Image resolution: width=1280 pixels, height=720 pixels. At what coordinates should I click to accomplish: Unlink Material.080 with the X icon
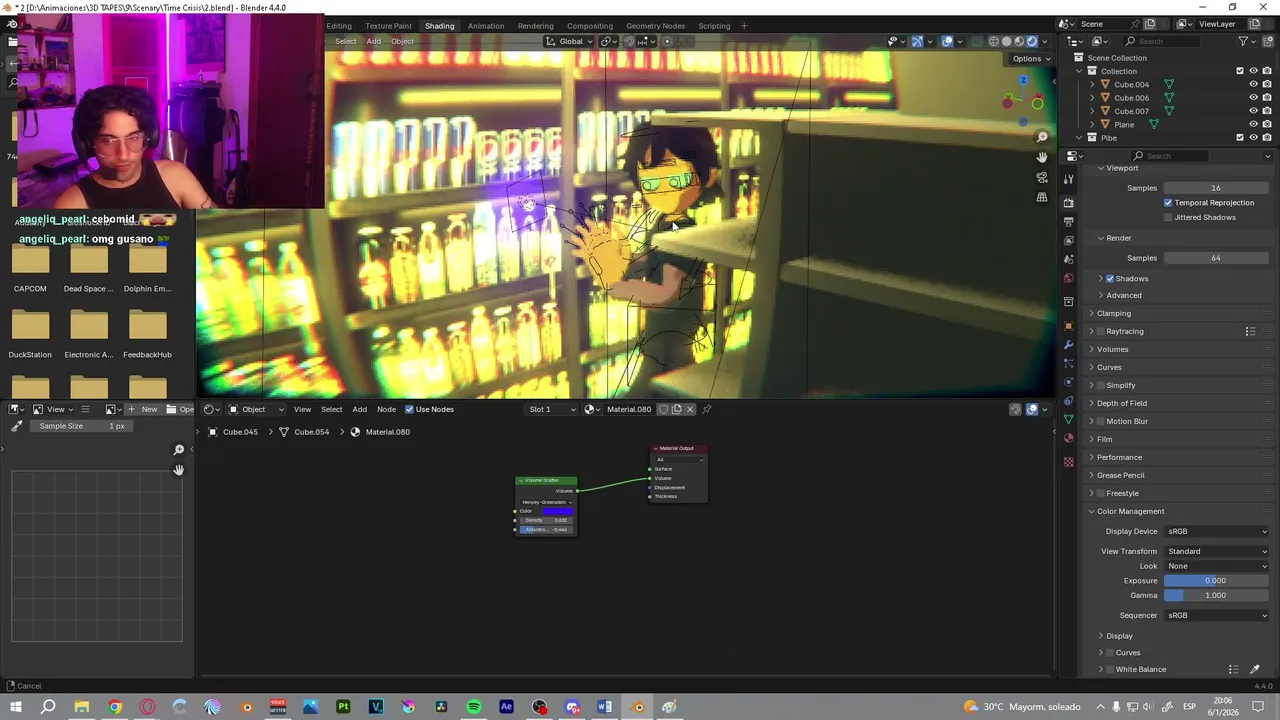[x=690, y=409]
